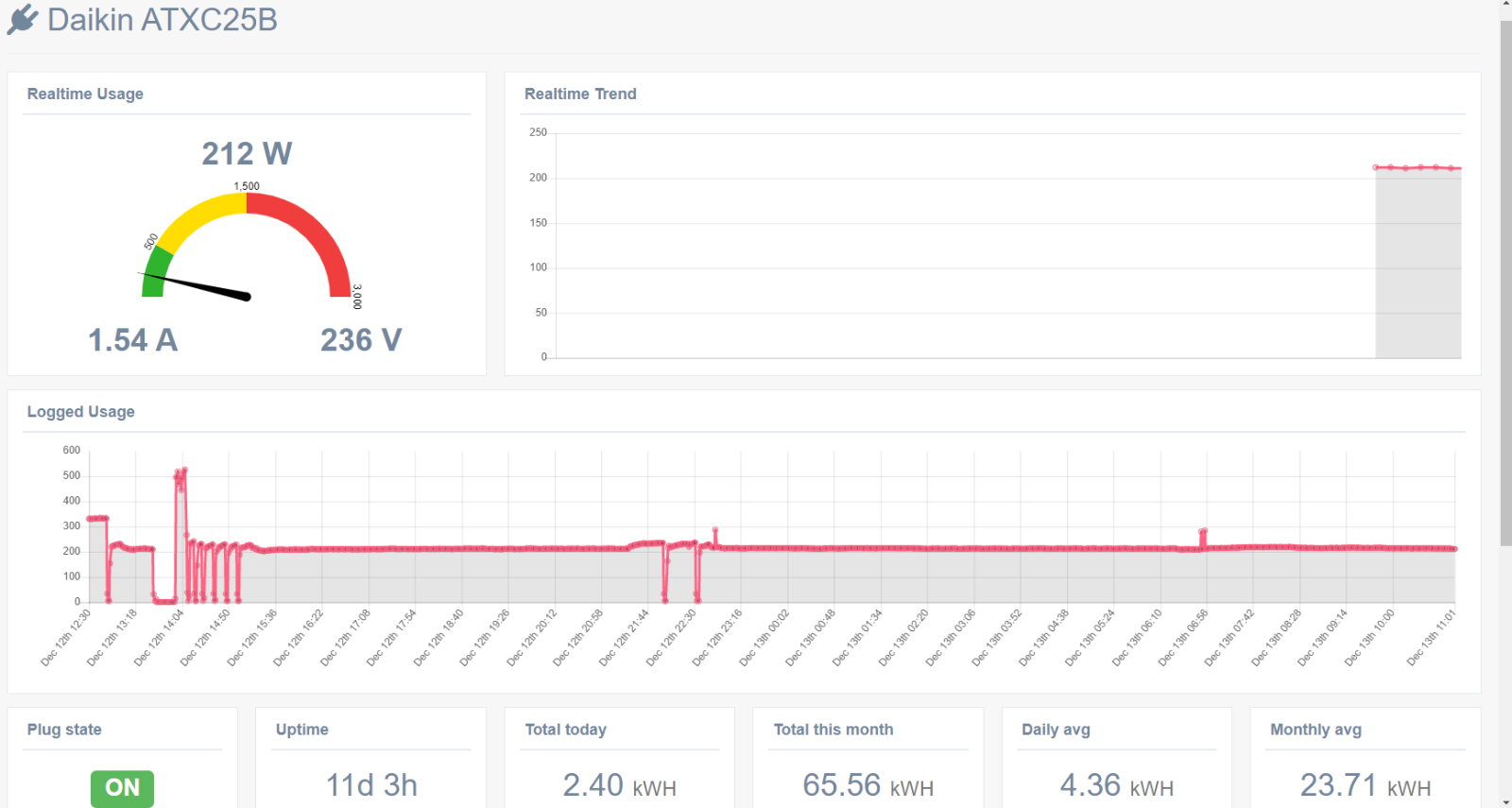Image resolution: width=1512 pixels, height=808 pixels.
Task: Click the Uptime card label
Action: coord(302,730)
